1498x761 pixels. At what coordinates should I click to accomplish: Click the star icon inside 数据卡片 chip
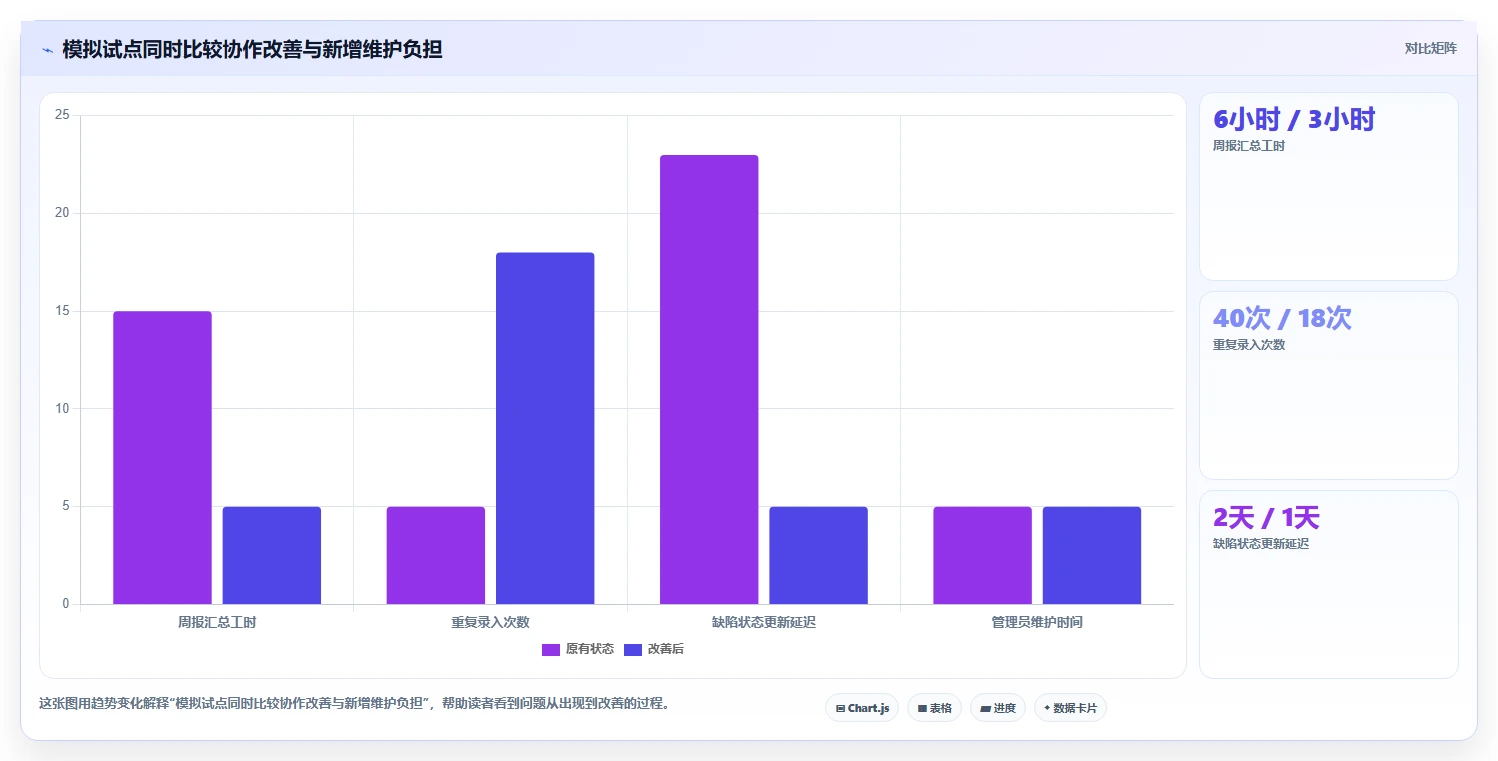[1047, 708]
